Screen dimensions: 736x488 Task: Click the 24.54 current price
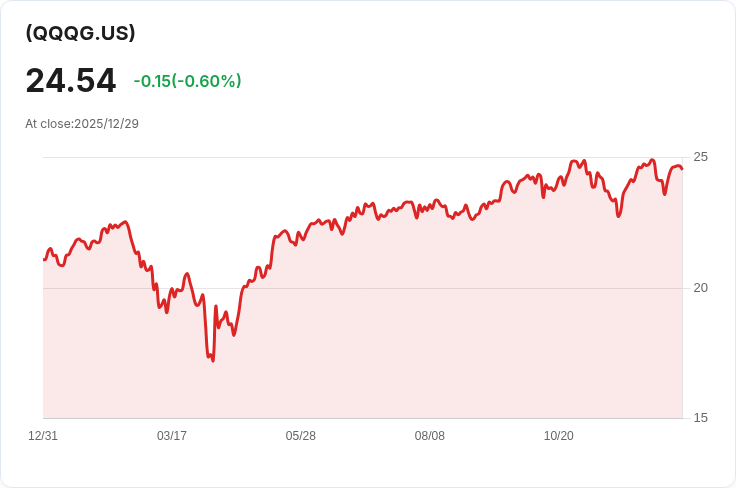(x=70, y=81)
